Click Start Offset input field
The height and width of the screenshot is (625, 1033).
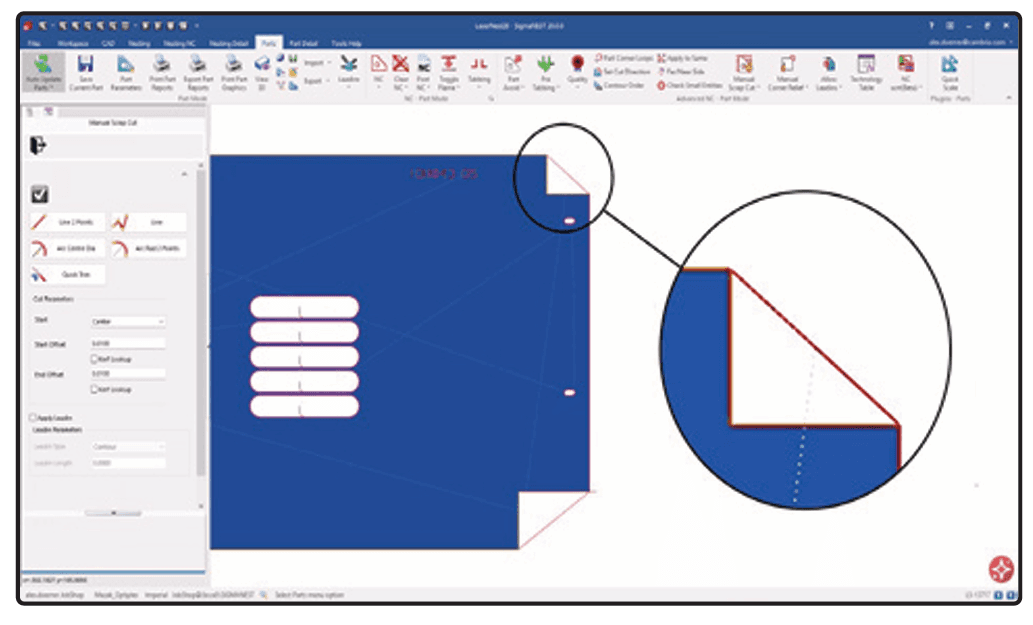pos(128,343)
